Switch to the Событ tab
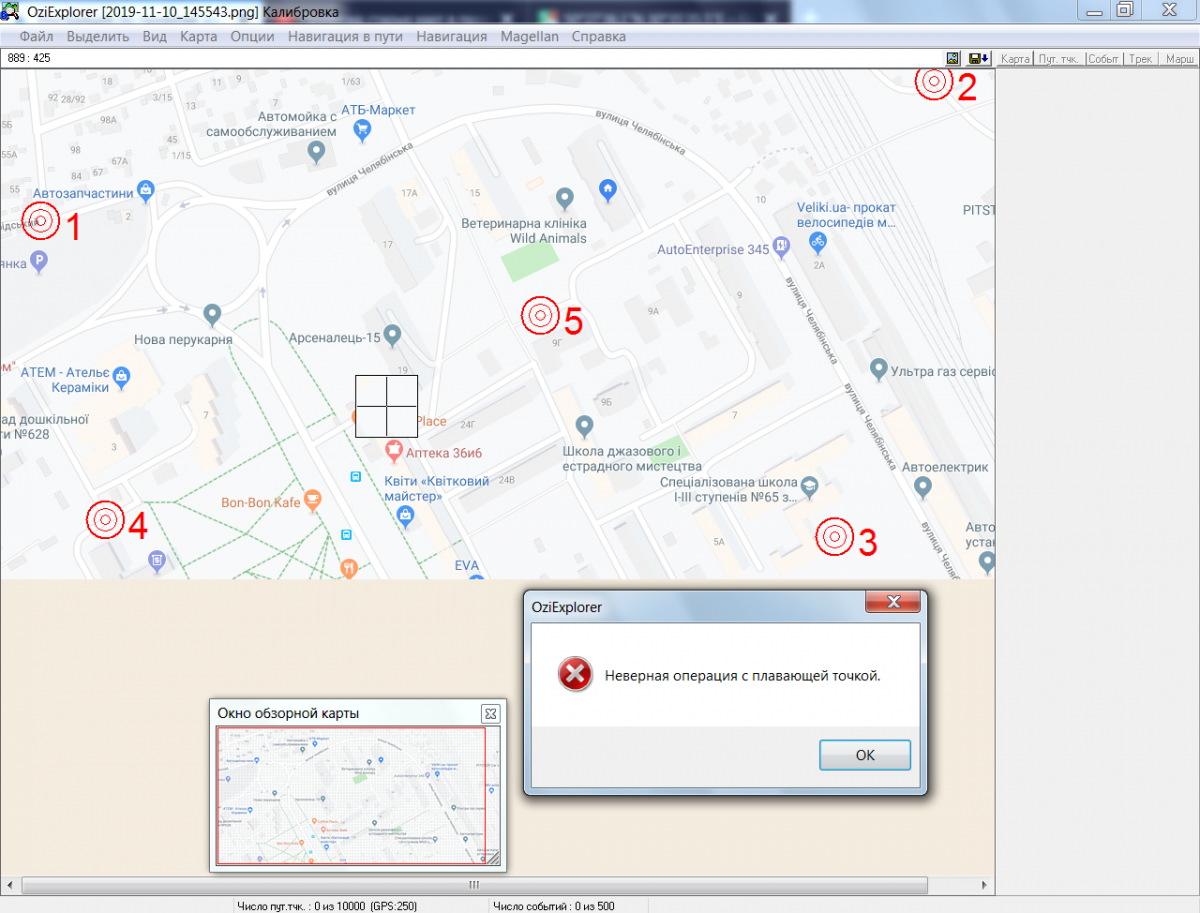Screen dimensions: 1200x913 click(1104, 59)
